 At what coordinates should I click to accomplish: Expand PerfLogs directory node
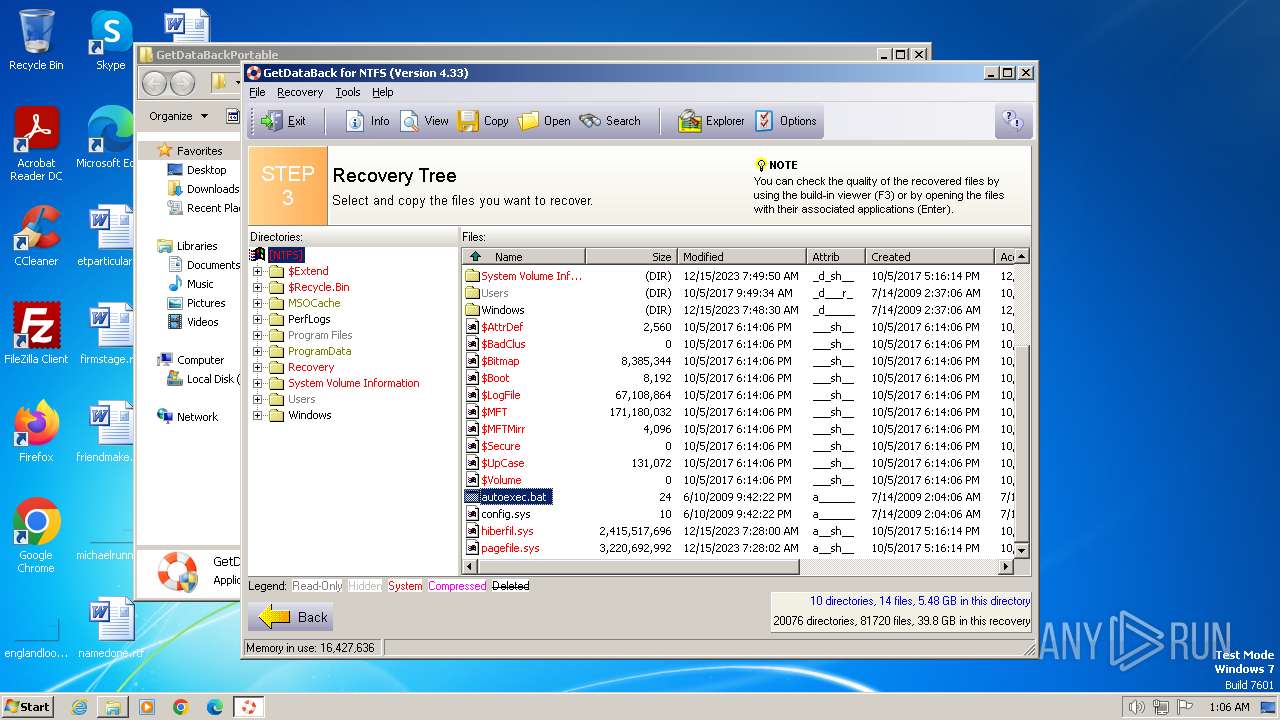point(258,319)
